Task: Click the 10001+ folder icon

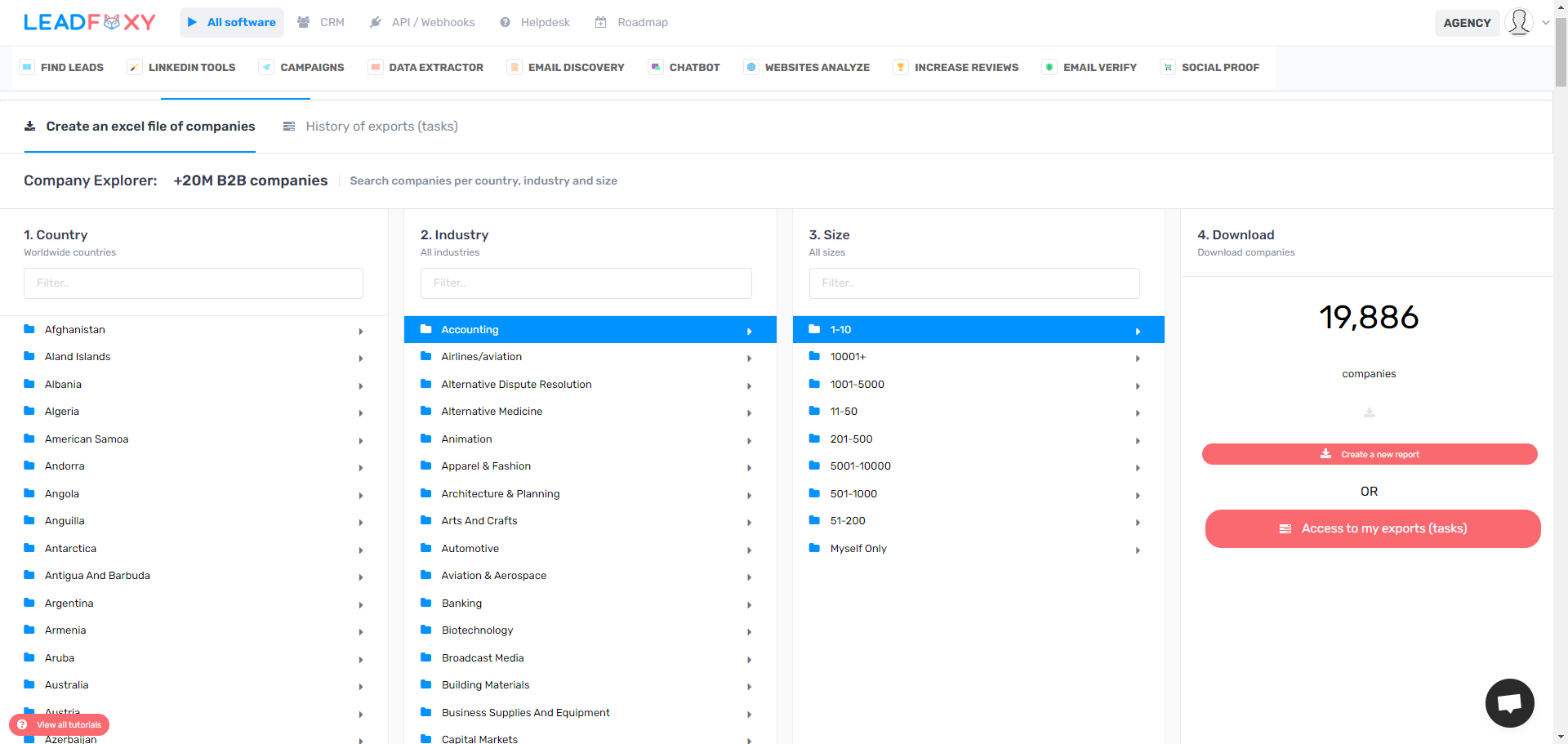Action: (x=814, y=356)
